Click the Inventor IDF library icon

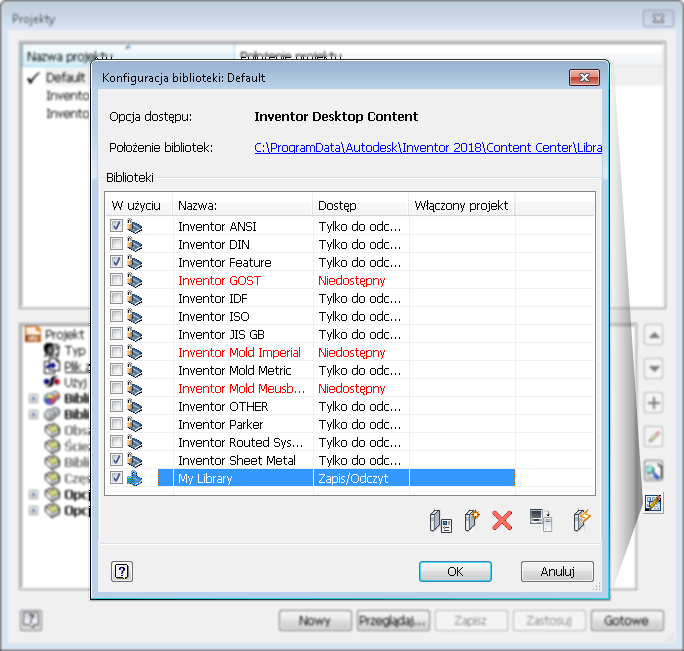[x=135, y=298]
